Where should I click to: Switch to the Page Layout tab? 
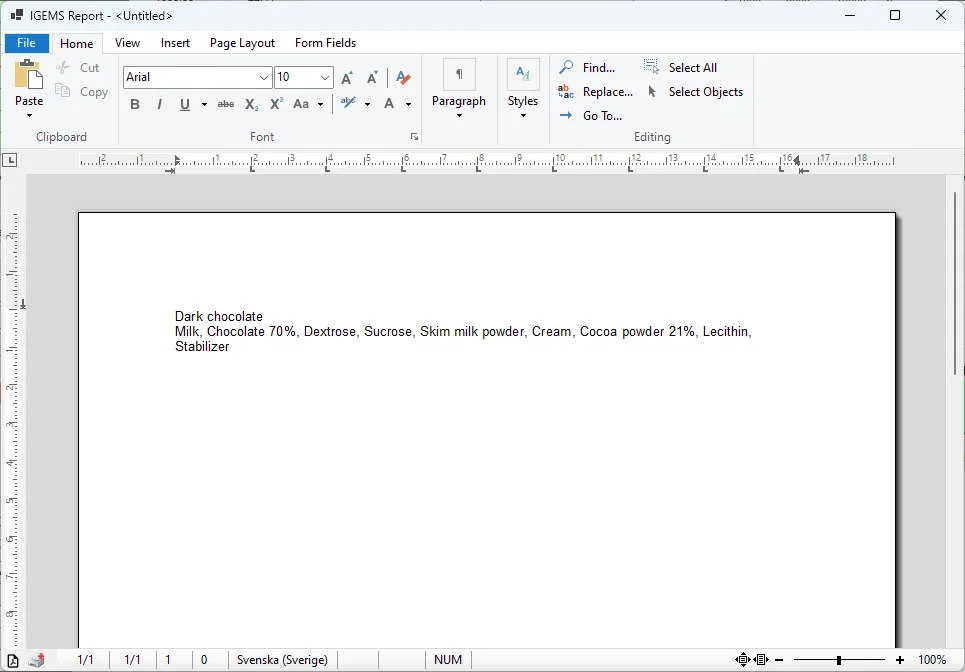point(242,43)
